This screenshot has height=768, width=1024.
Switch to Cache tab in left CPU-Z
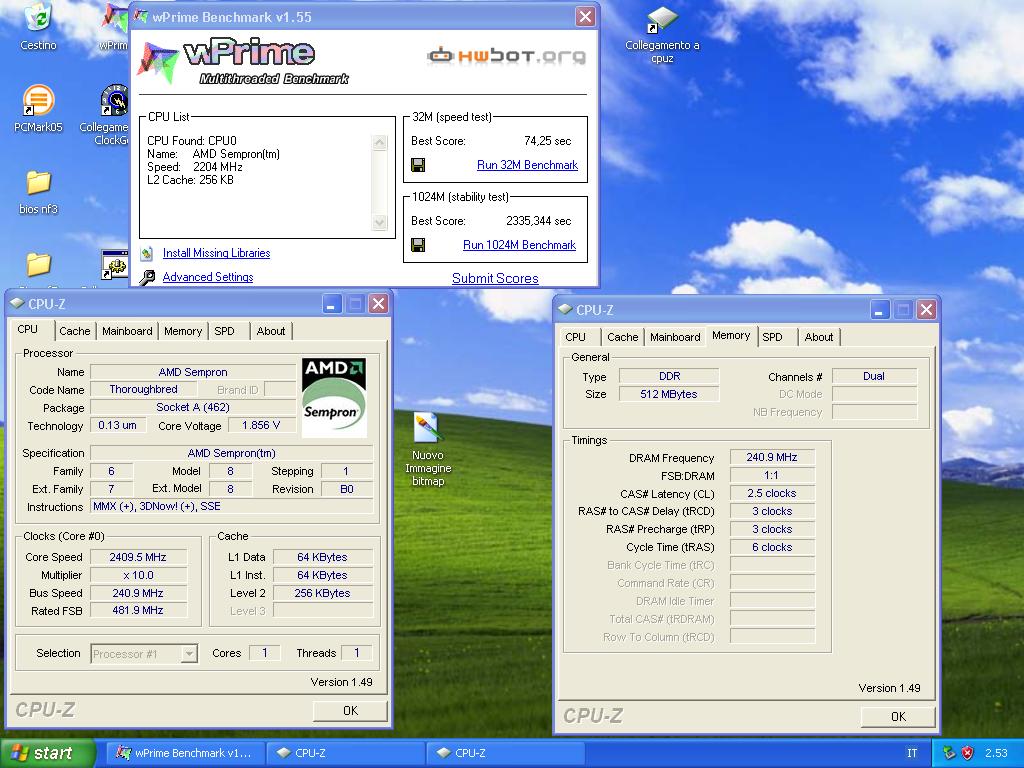(74, 331)
